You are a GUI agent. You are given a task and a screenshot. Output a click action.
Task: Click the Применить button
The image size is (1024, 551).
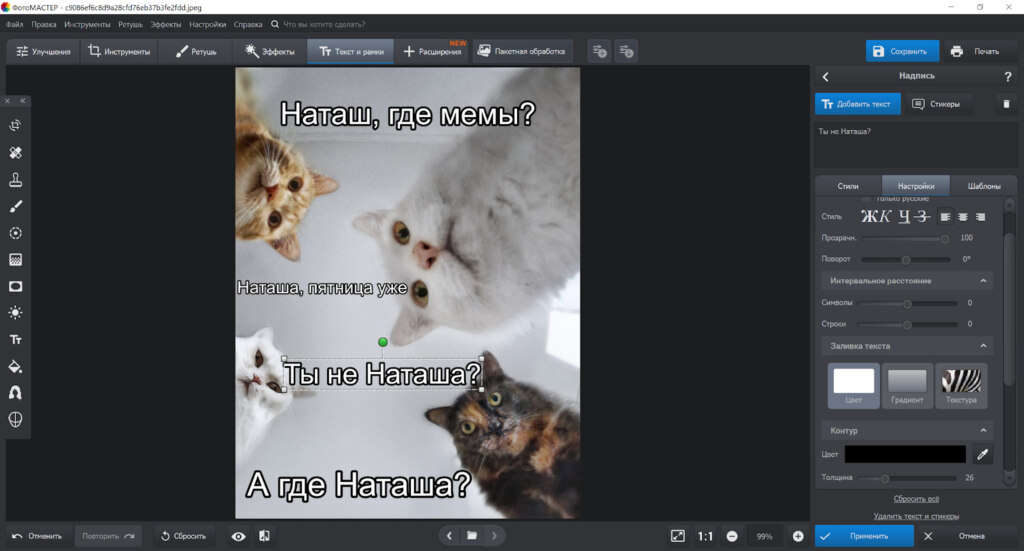(x=863, y=536)
